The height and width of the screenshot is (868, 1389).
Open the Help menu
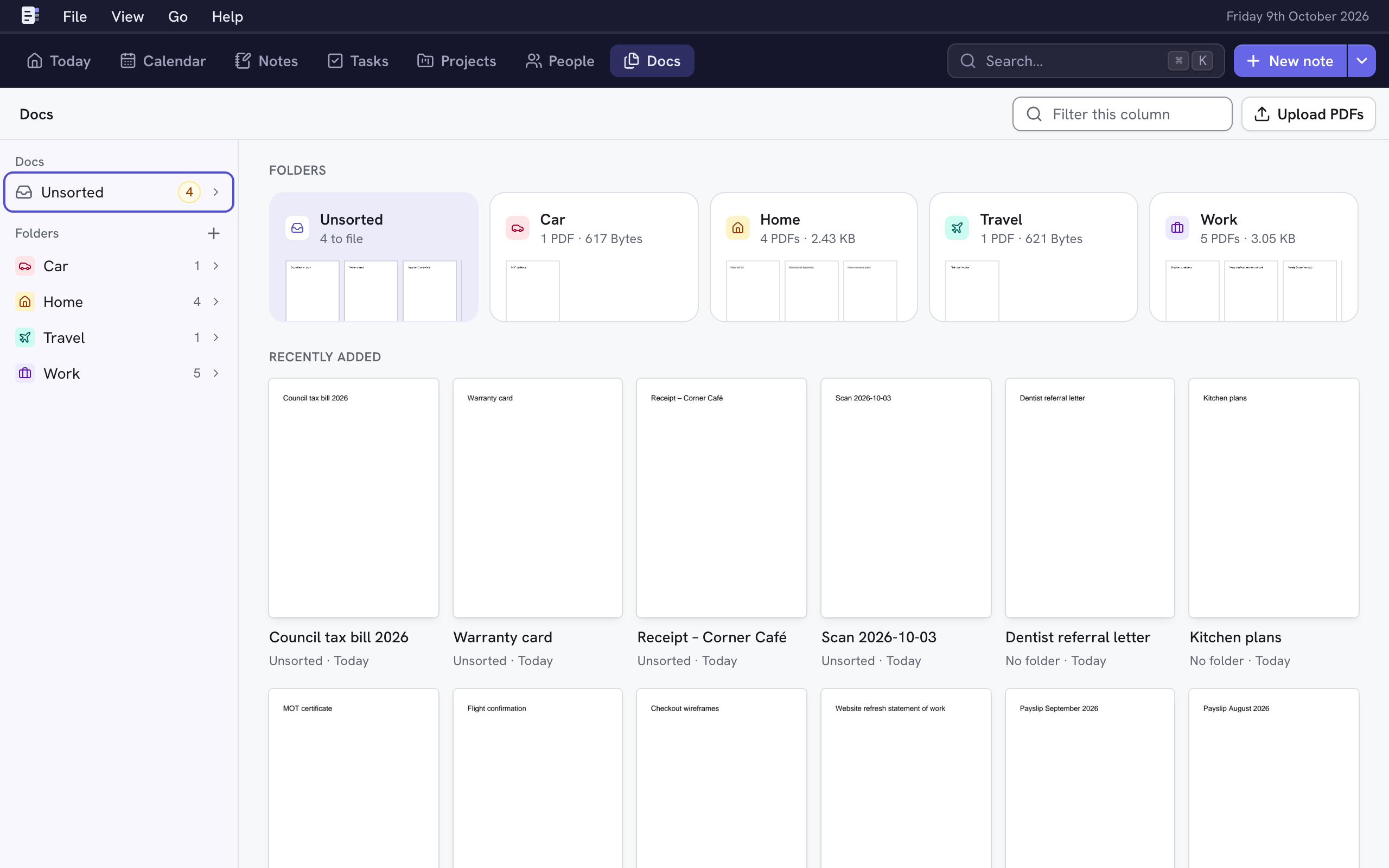227,16
